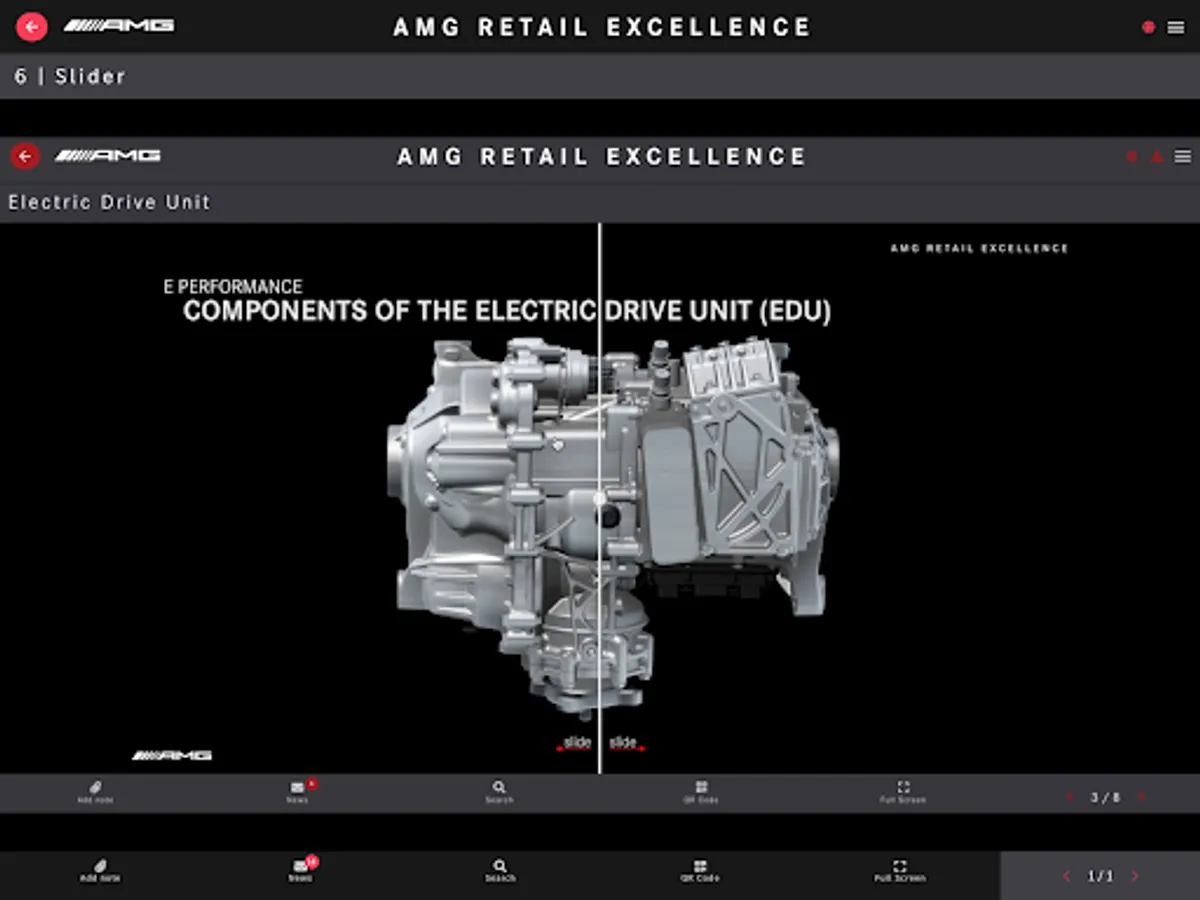Add note in inner slide toolbar
Image resolution: width=1200 pixels, height=900 pixels.
[x=96, y=793]
